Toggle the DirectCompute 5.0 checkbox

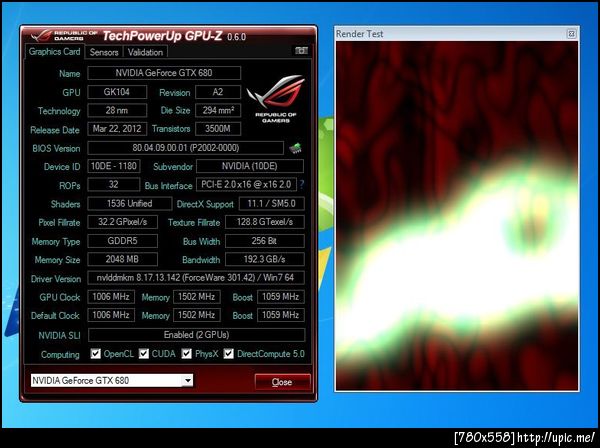click(x=228, y=354)
